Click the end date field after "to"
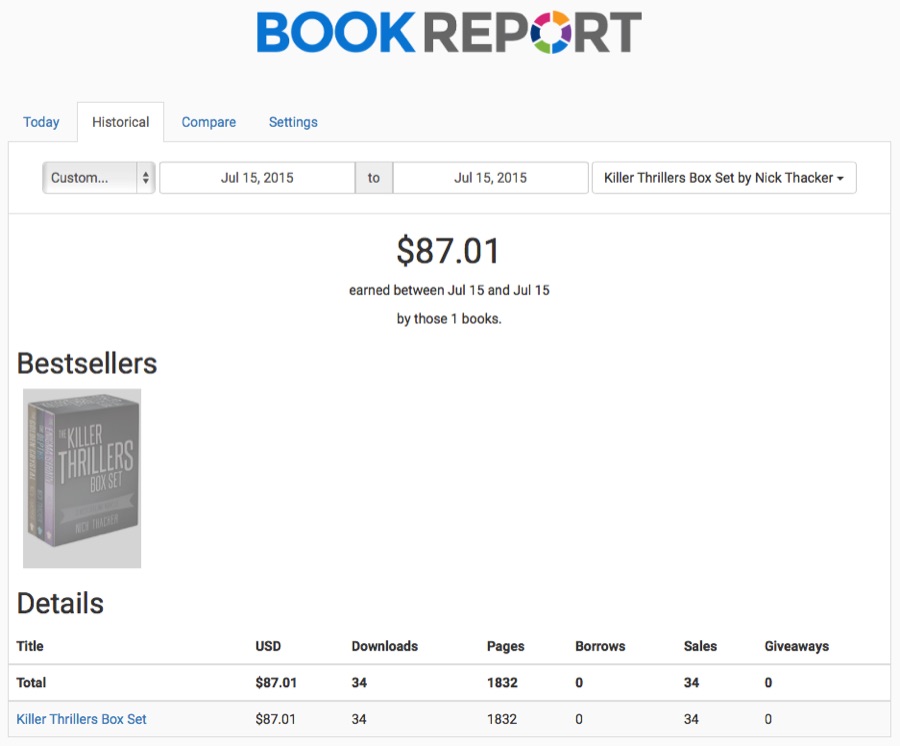Viewport: 900px width, 746px height. point(490,178)
